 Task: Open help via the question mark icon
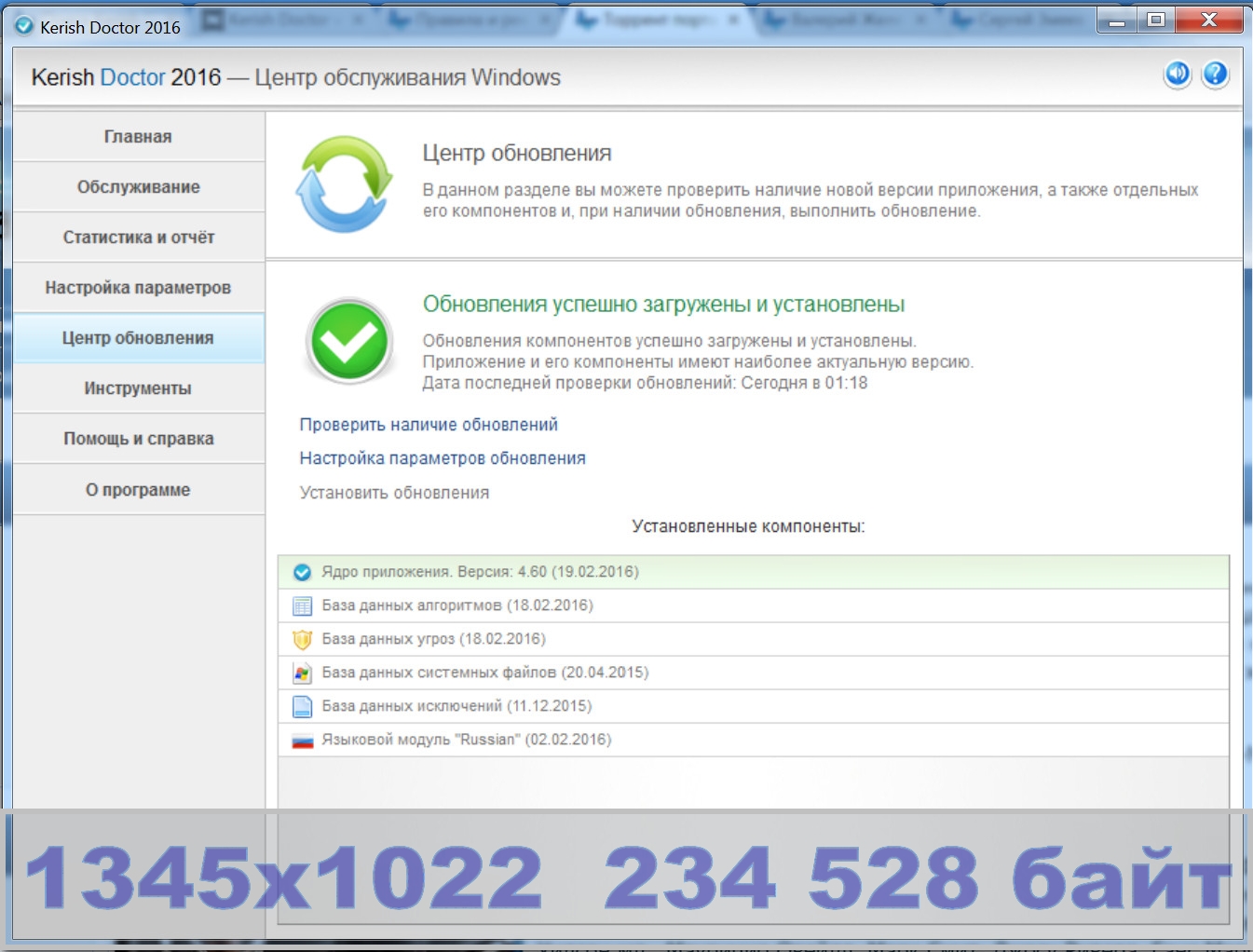(x=1215, y=75)
